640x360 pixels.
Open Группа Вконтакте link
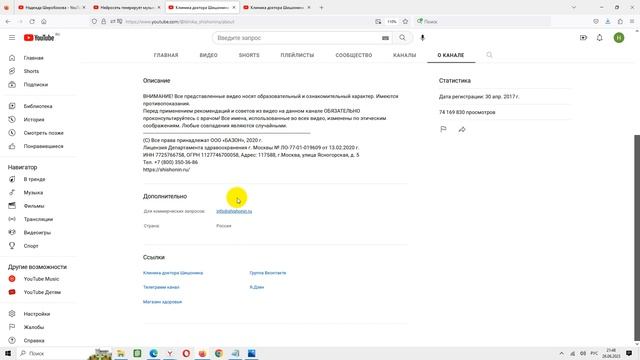(268, 273)
